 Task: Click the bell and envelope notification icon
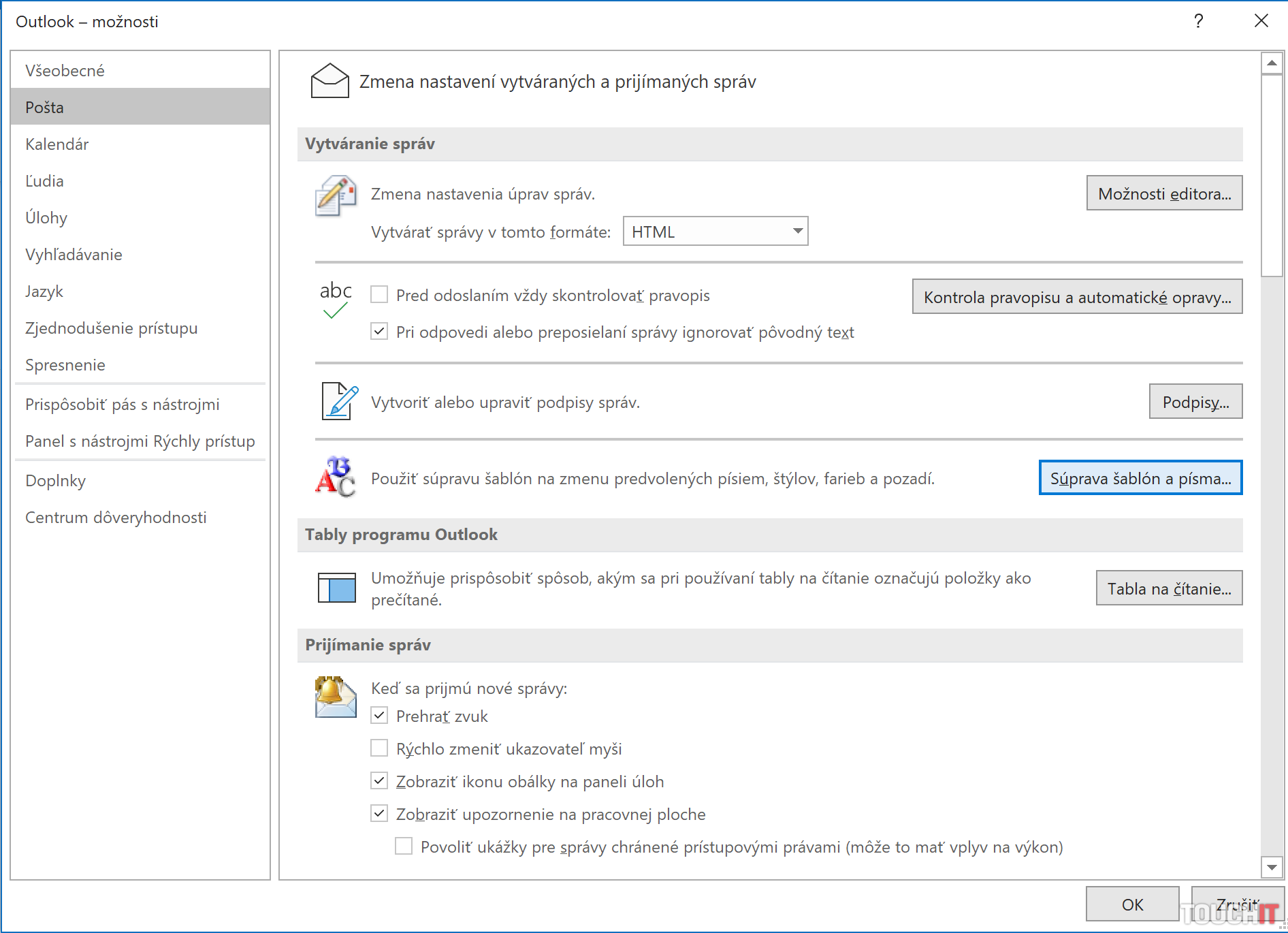point(336,697)
